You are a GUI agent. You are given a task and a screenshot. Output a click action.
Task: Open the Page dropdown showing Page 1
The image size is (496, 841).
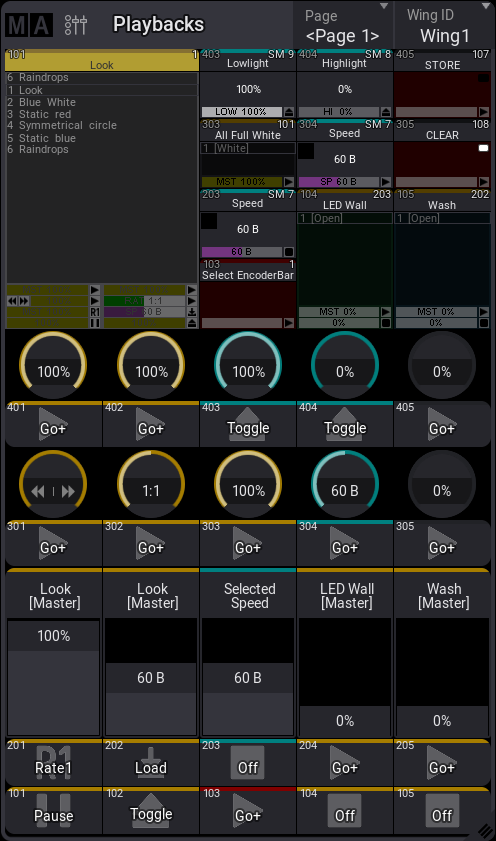click(344, 25)
